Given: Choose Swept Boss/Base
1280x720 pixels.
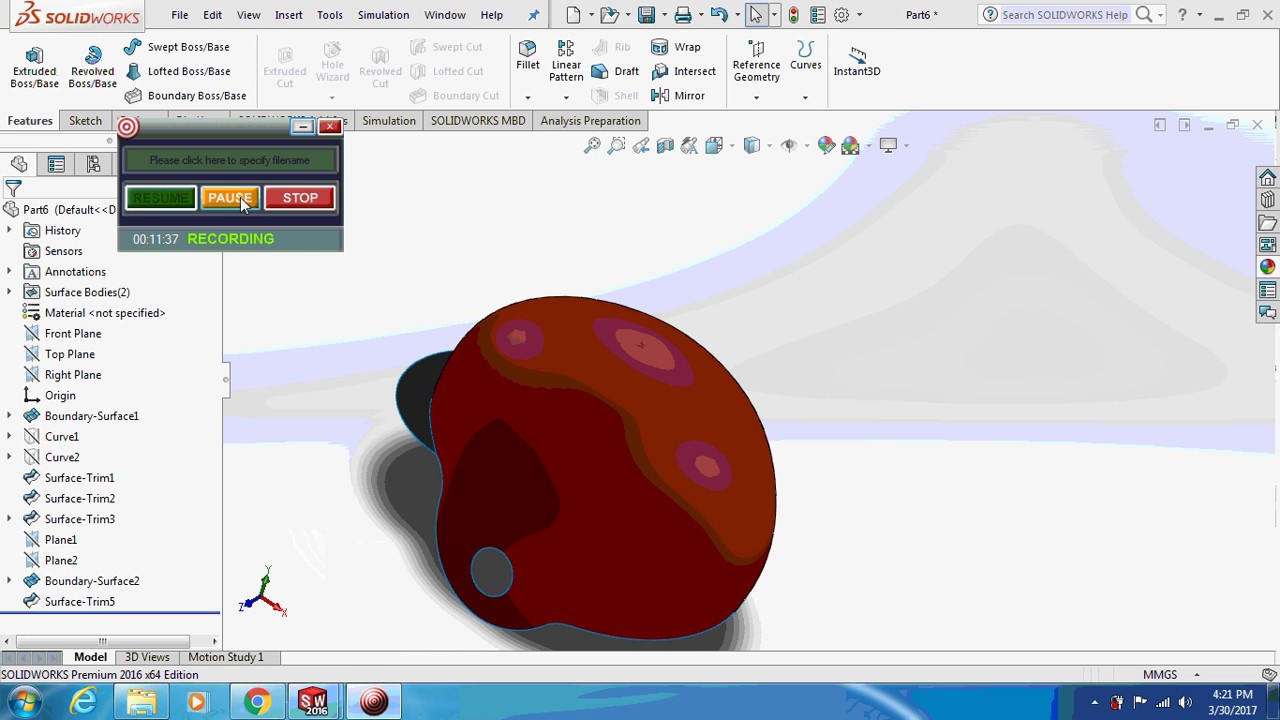Looking at the screenshot, I should tap(177, 47).
